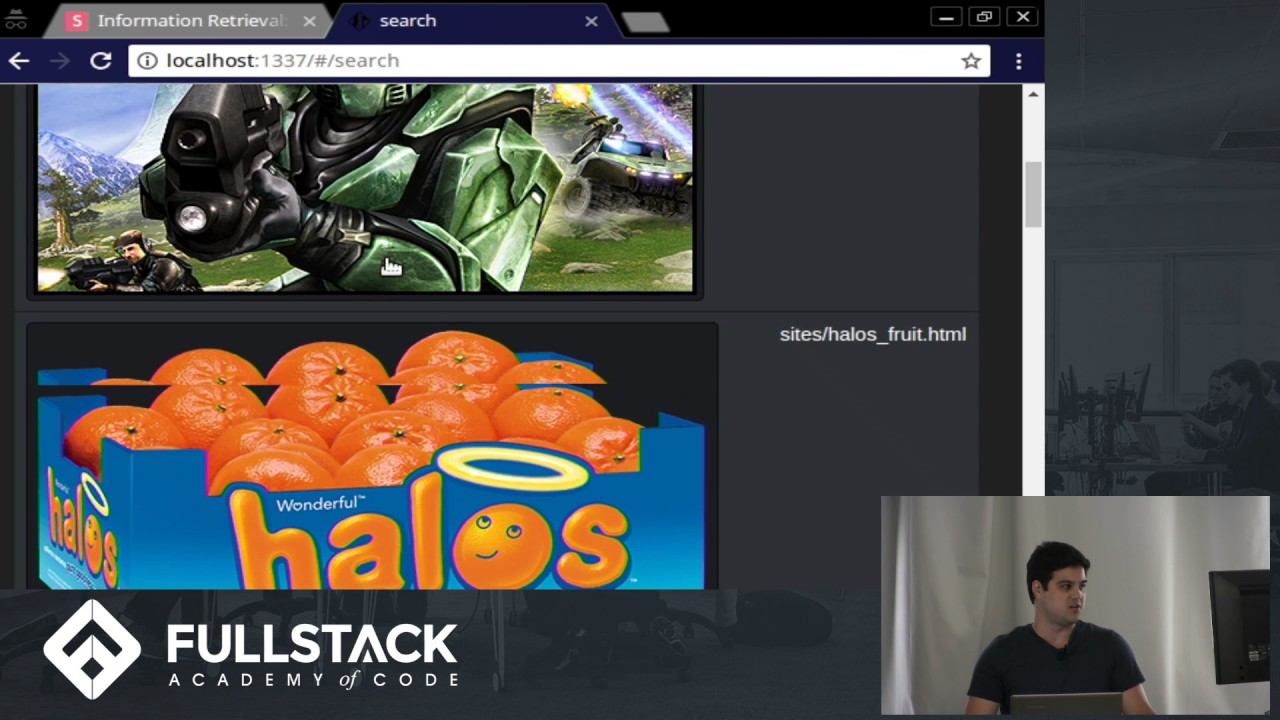Viewport: 1280px width, 720px height.
Task: Open a new browser tab
Action: click(645, 22)
